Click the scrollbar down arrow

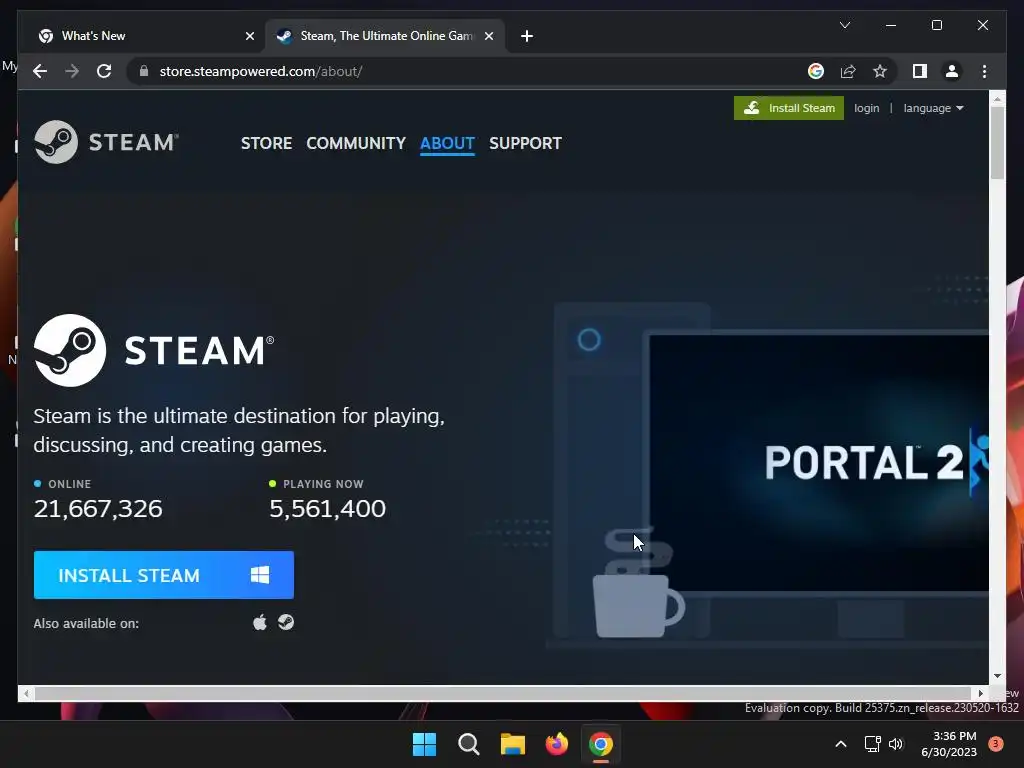click(997, 676)
